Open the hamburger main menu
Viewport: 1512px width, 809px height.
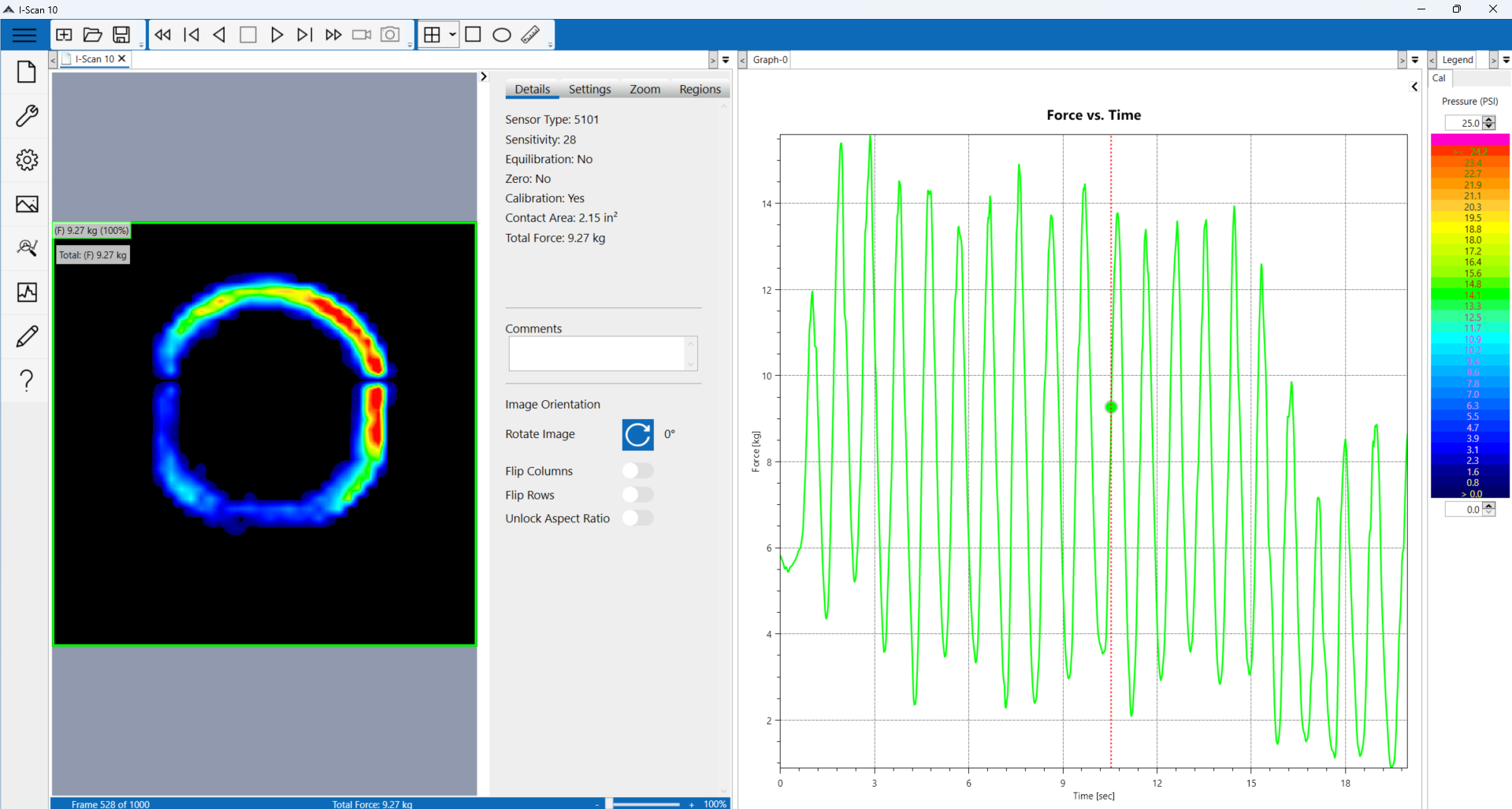pos(24,35)
